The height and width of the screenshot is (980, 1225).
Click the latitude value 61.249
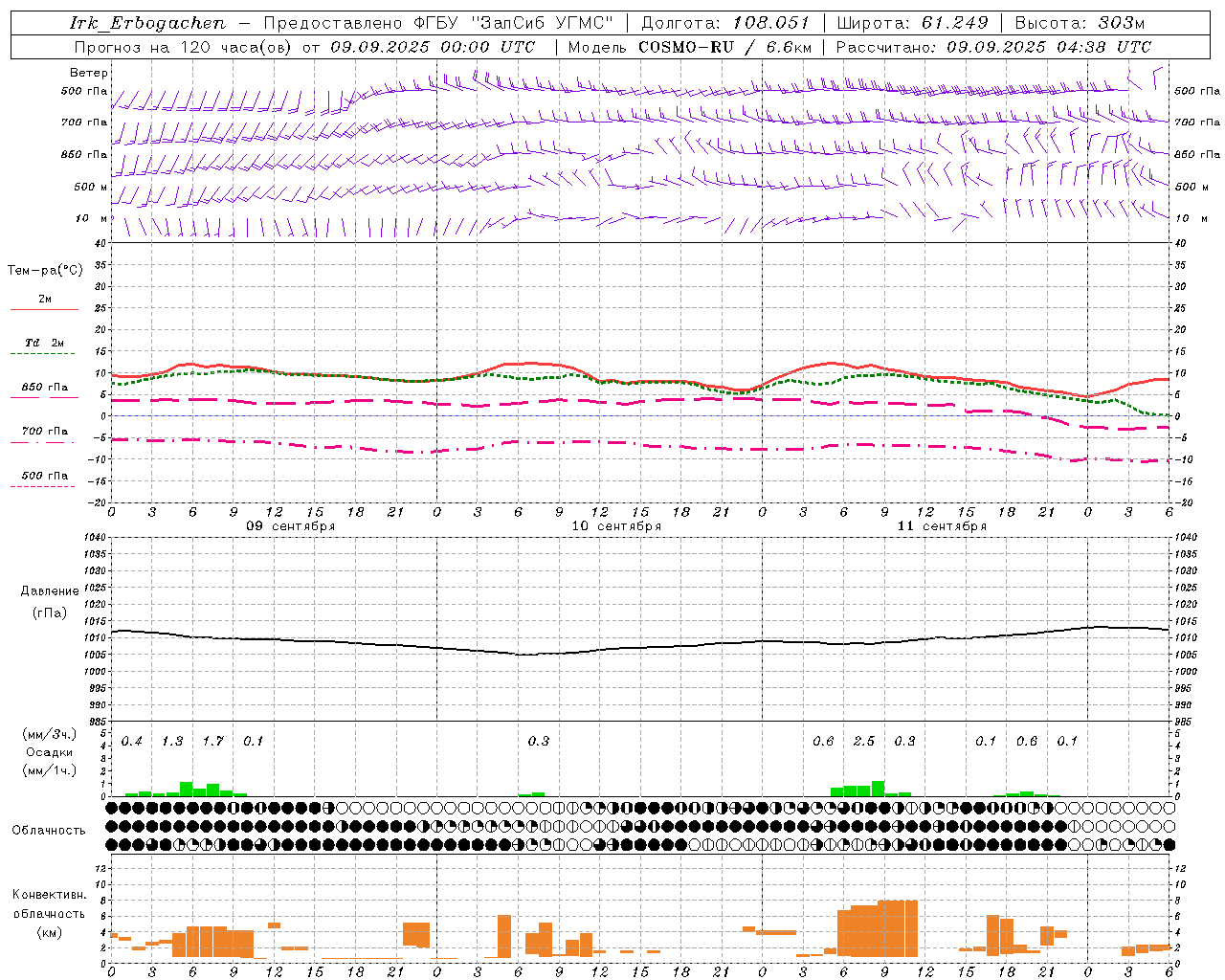[954, 23]
